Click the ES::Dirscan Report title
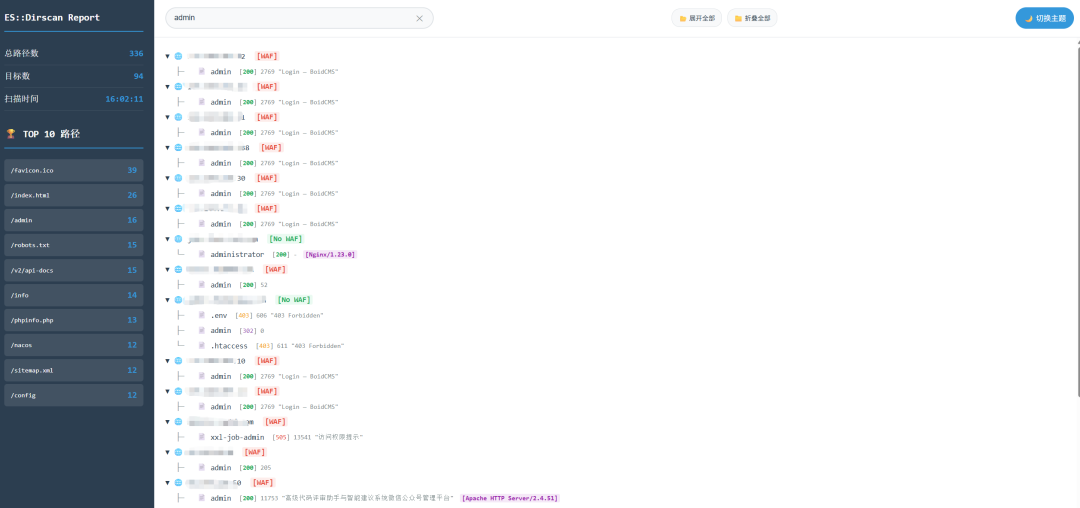 pyautogui.click(x=52, y=17)
